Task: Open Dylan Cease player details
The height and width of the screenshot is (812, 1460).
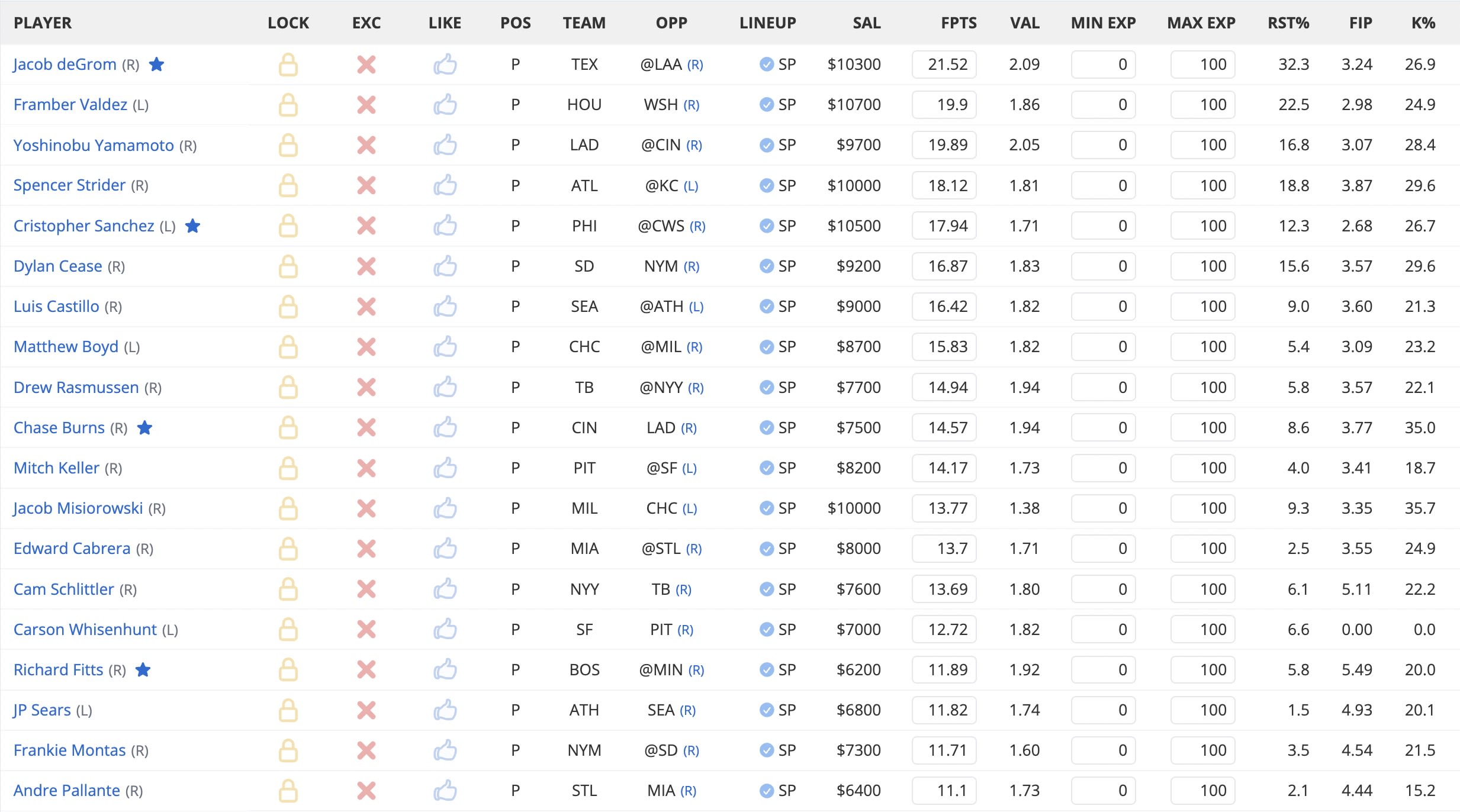Action: (58, 266)
